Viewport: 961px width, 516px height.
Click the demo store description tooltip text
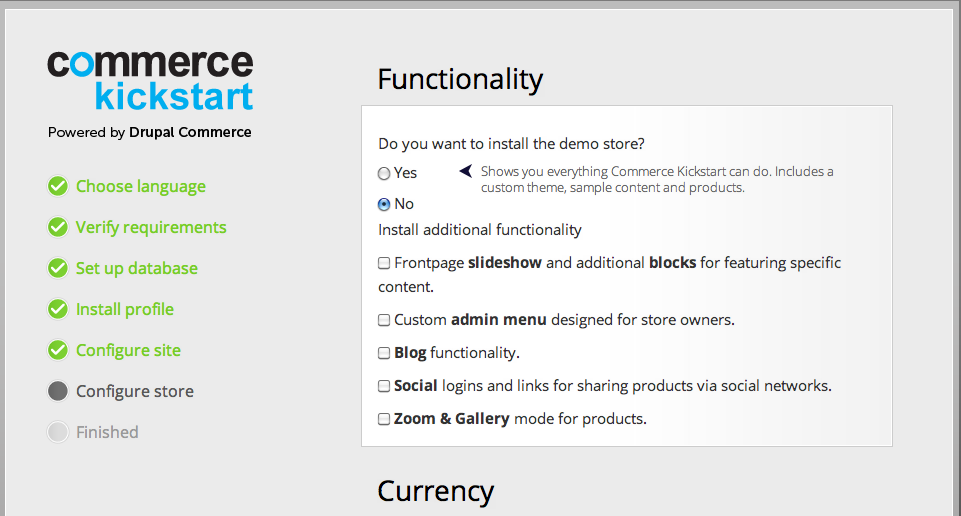pyautogui.click(x=657, y=180)
